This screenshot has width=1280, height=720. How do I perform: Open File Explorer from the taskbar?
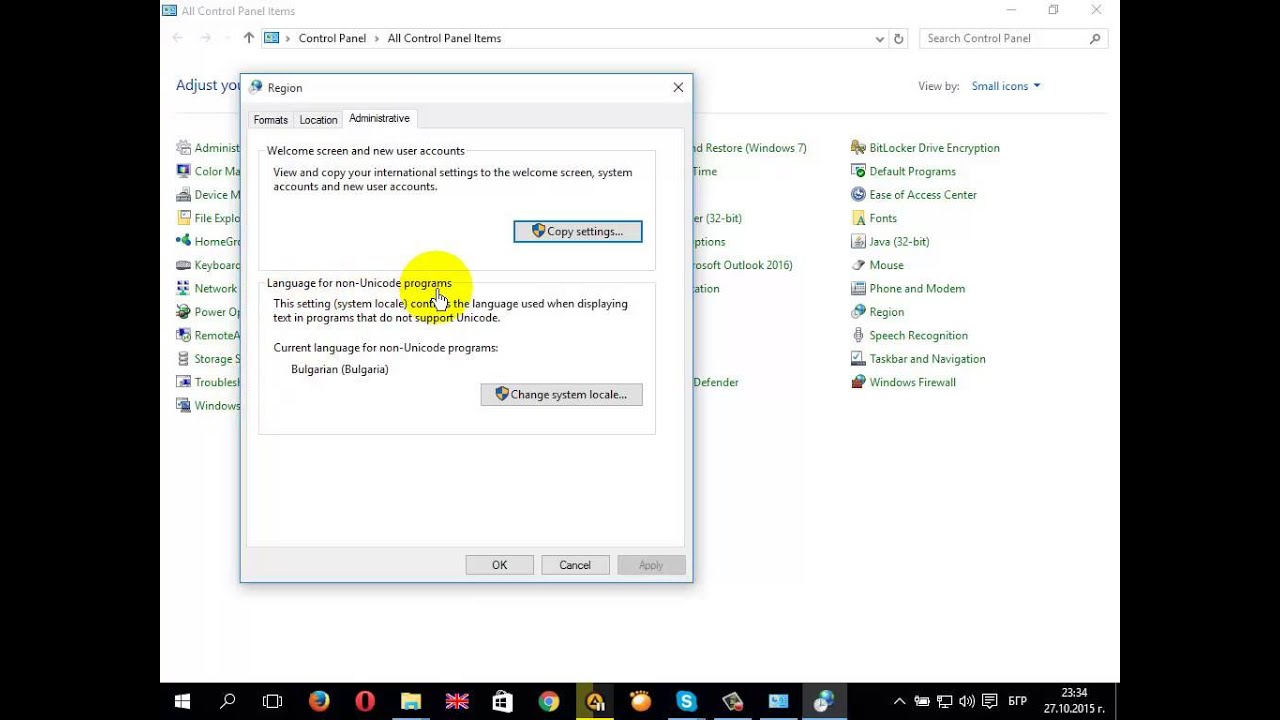click(411, 701)
